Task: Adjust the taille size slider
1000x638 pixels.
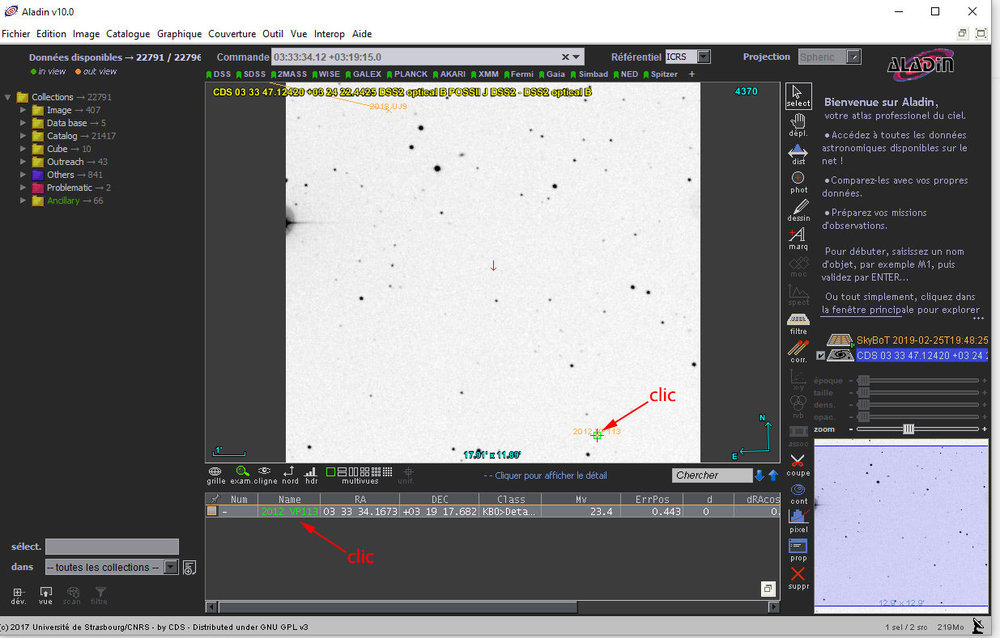Action: [864, 393]
